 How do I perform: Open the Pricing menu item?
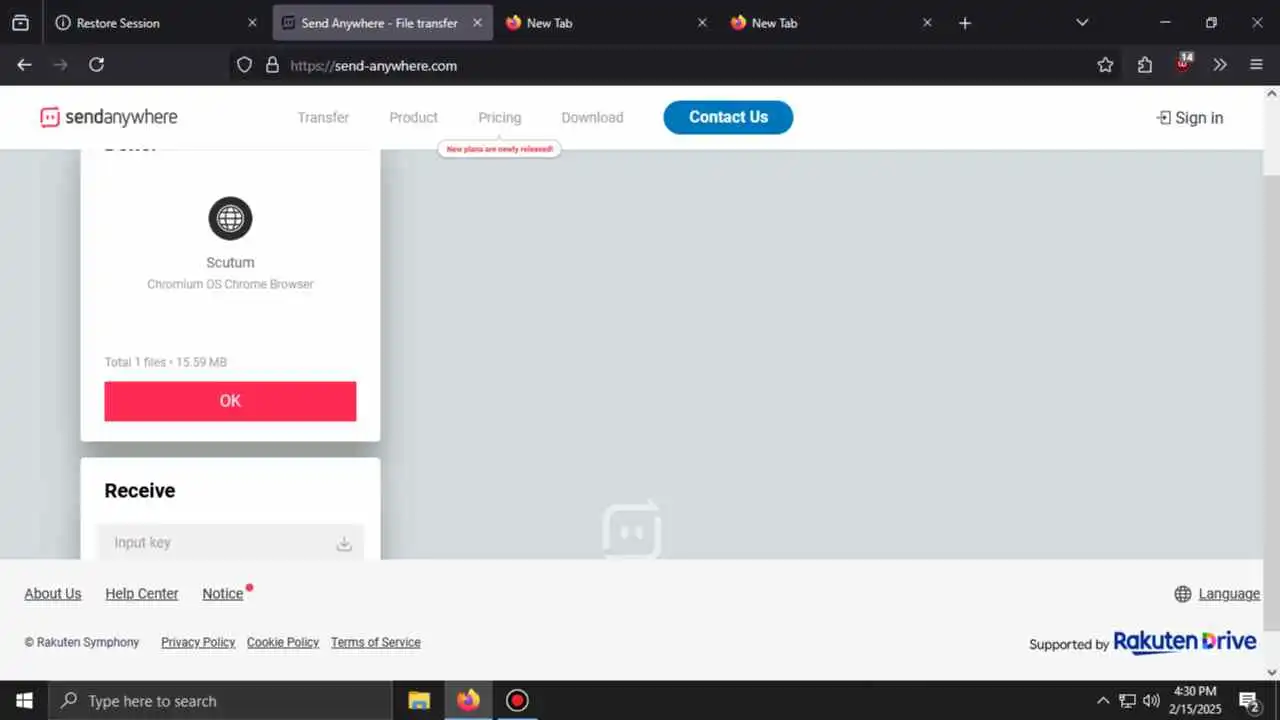pyautogui.click(x=500, y=117)
